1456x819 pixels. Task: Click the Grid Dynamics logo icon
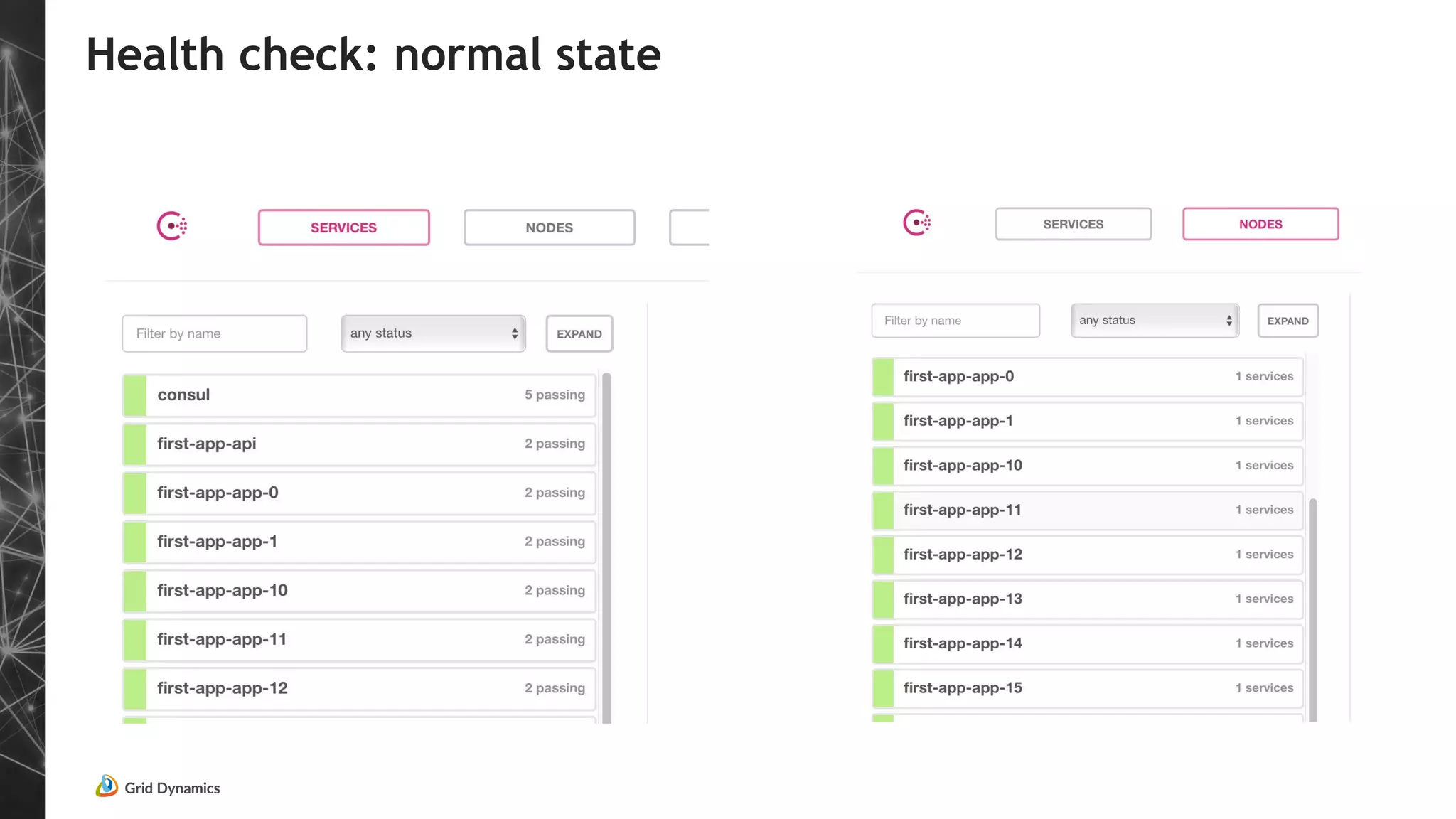pos(107,786)
